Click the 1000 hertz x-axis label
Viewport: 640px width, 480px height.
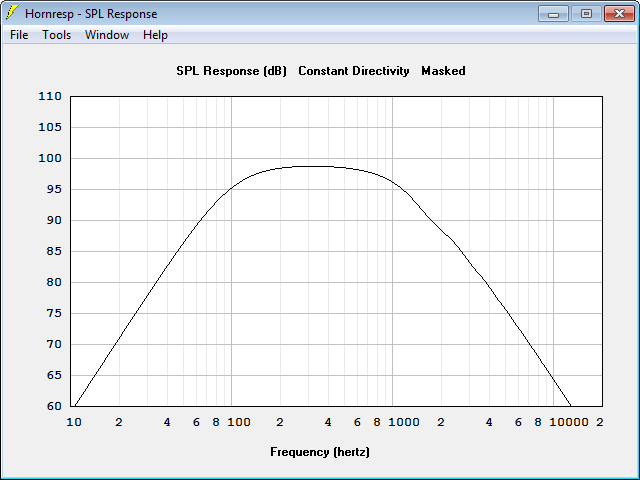404,422
